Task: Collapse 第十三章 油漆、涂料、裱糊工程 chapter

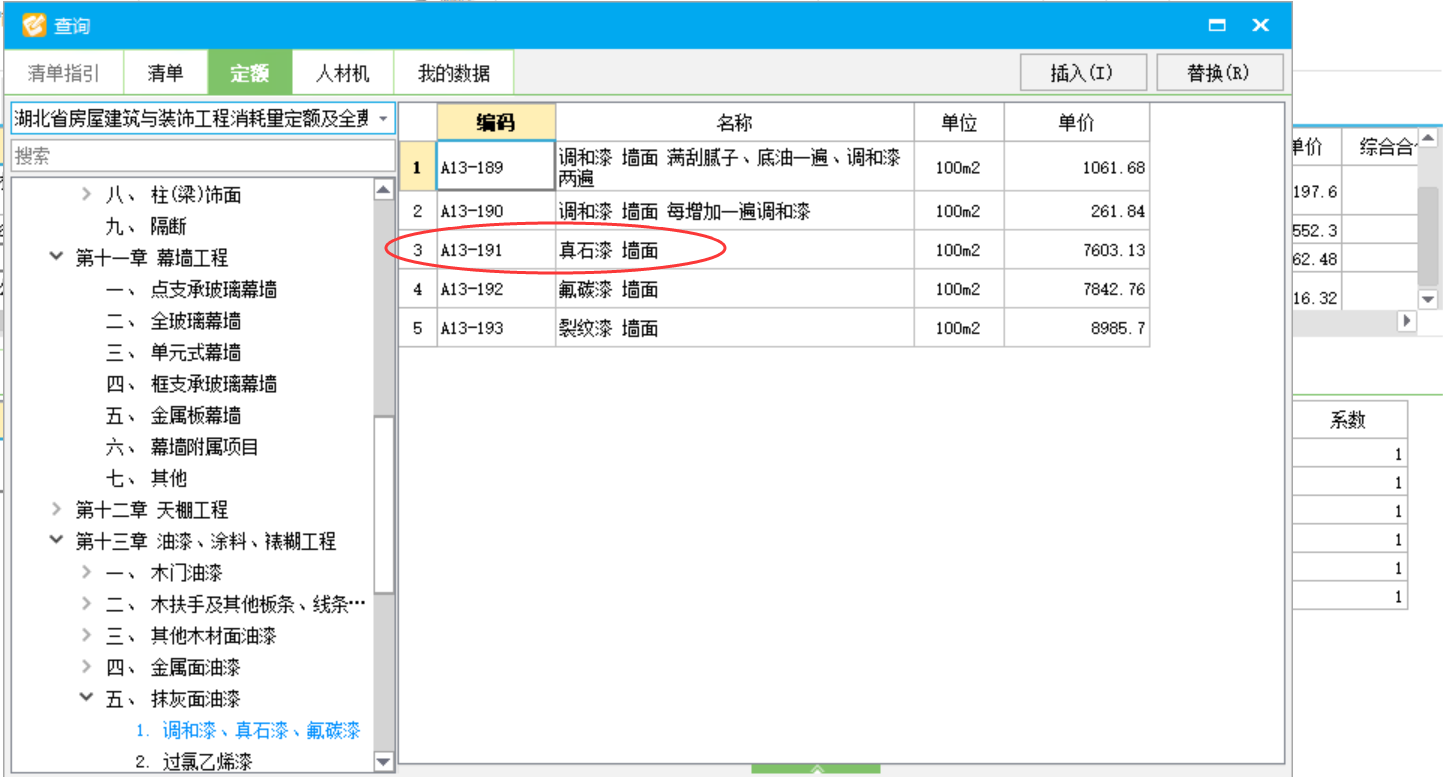Action: (x=57, y=541)
